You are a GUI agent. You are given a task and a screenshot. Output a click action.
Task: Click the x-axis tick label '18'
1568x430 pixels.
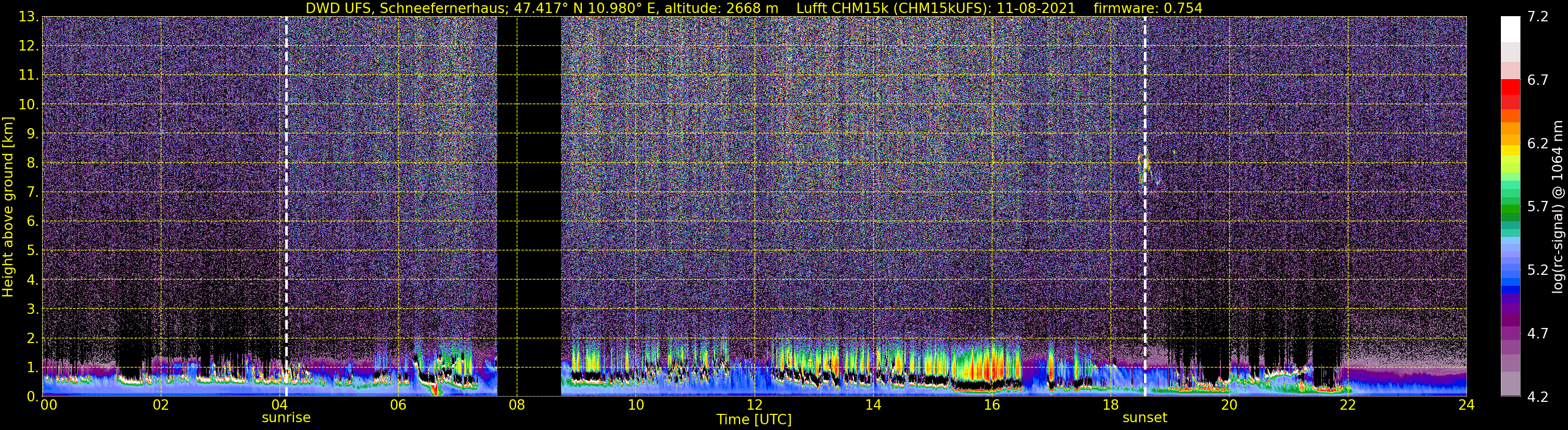(1110, 404)
